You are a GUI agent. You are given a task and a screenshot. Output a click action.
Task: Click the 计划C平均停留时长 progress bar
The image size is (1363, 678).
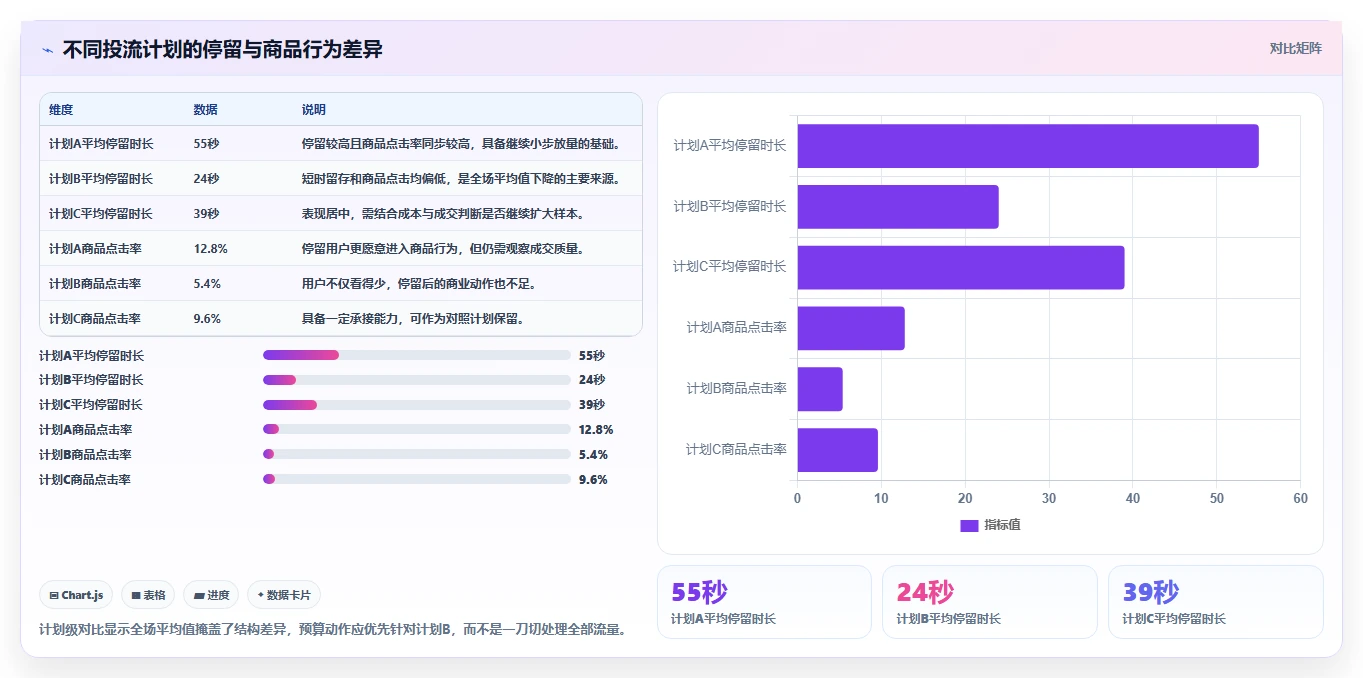[x=417, y=405]
